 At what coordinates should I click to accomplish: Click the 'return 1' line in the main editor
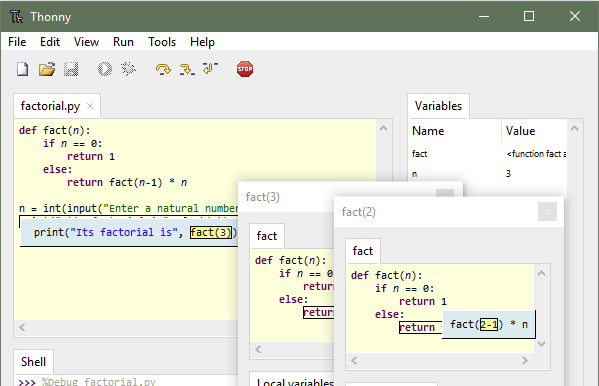(91, 156)
